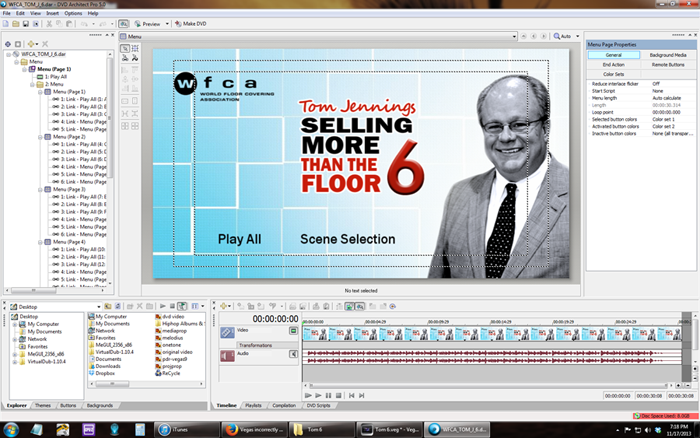This screenshot has width=700, height=438.
Task: Switch to the Themes tab
Action: 43,405
